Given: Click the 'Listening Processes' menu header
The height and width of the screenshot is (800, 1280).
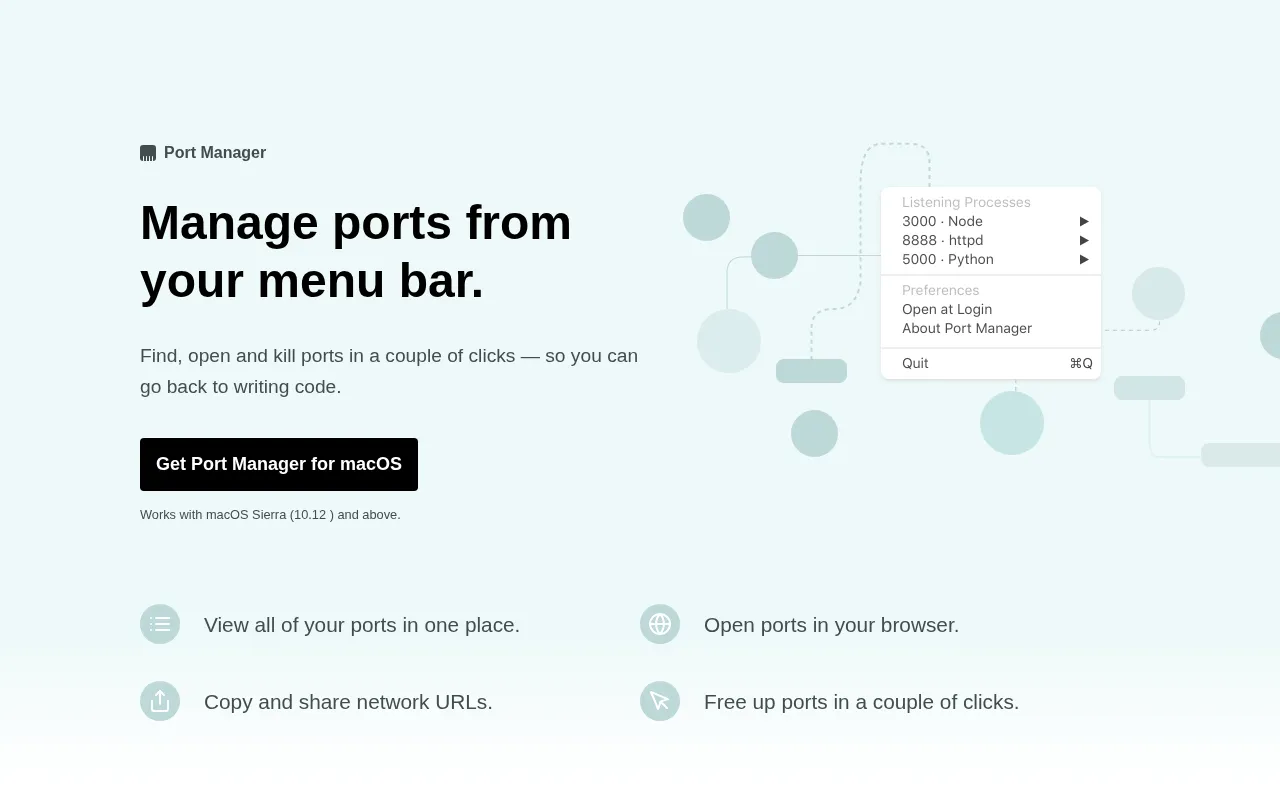Looking at the screenshot, I should (x=966, y=202).
